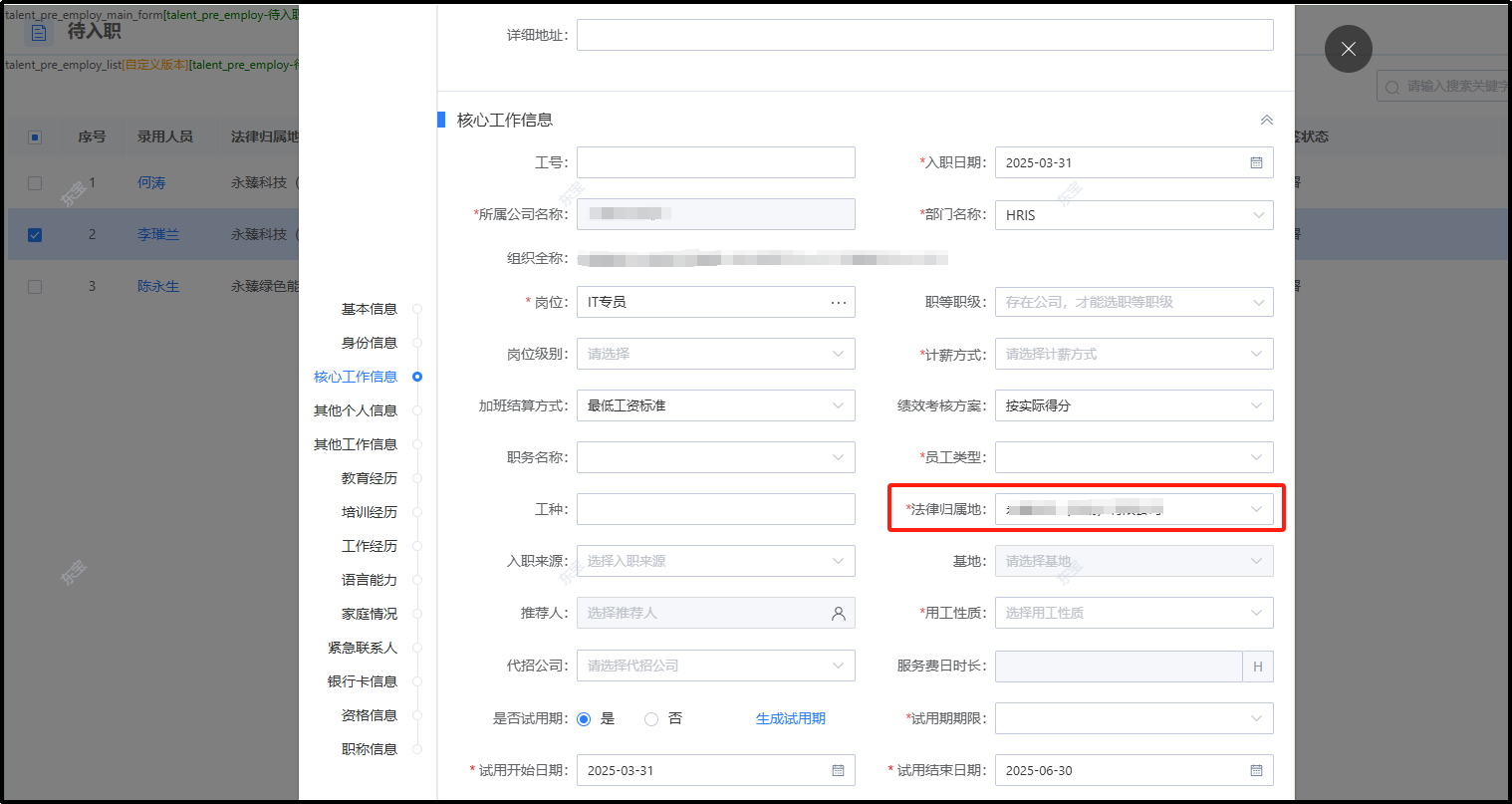Click the magnifier icon in the search box
The image size is (1512, 804).
(x=1394, y=86)
